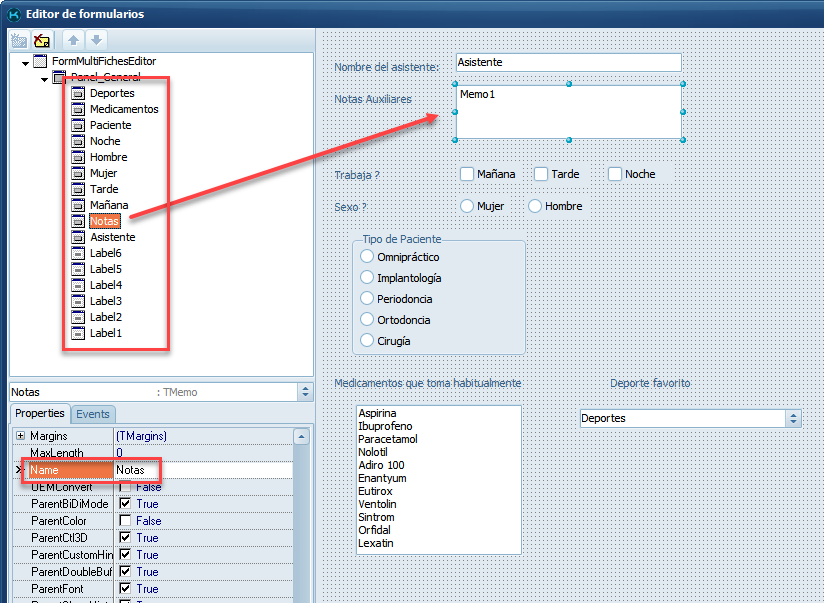Open the Deportes combo box dropdown
The height and width of the screenshot is (603, 824).
click(793, 419)
